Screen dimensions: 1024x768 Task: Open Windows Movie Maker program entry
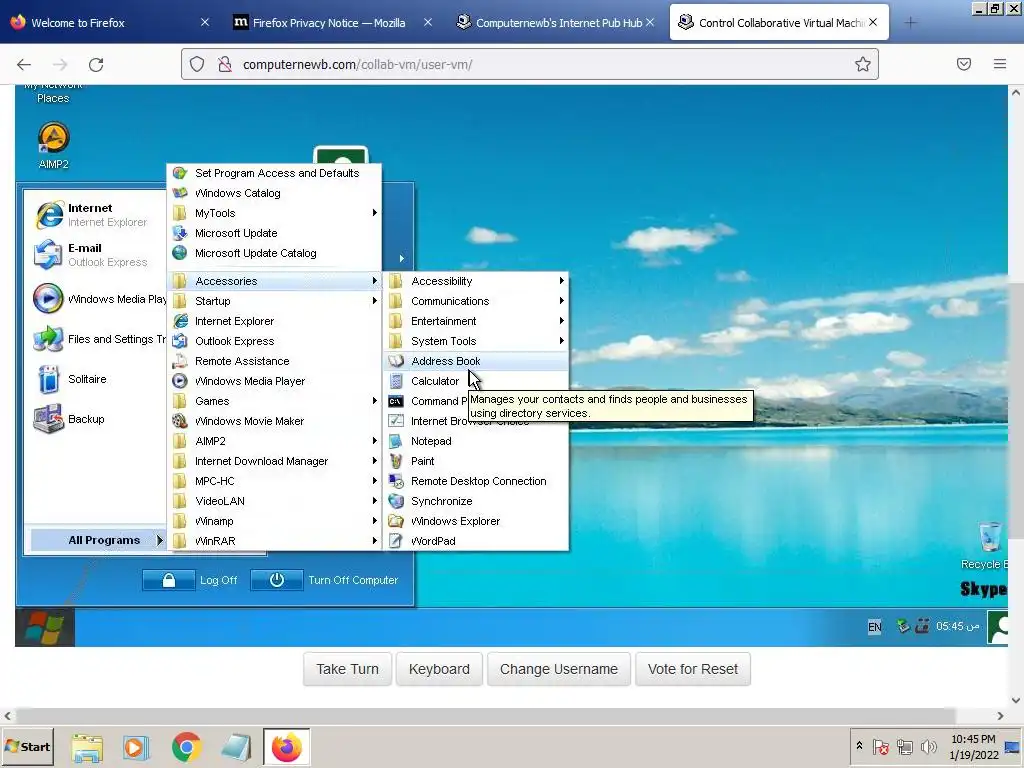pos(275,421)
